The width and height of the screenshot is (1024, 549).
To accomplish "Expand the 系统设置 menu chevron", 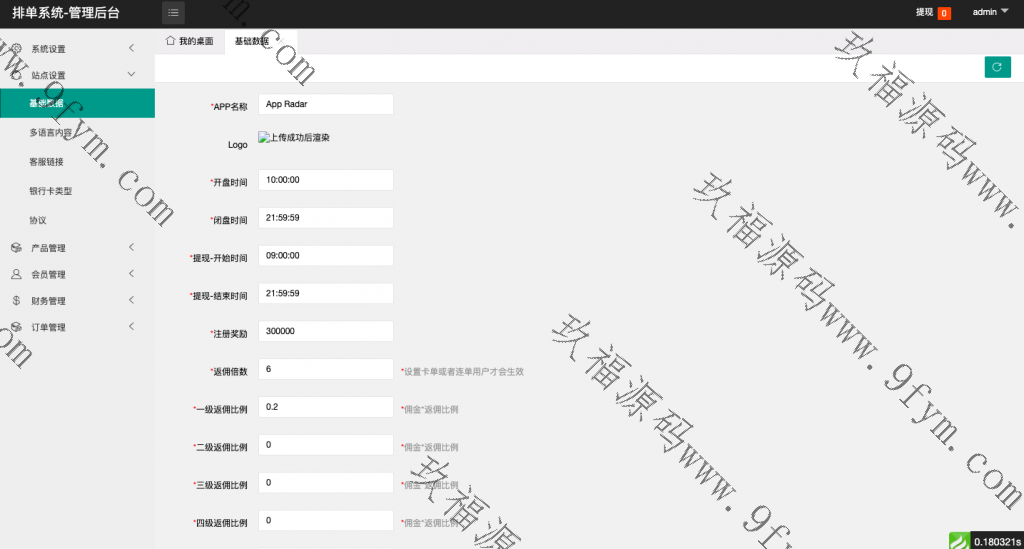I will click(x=132, y=48).
